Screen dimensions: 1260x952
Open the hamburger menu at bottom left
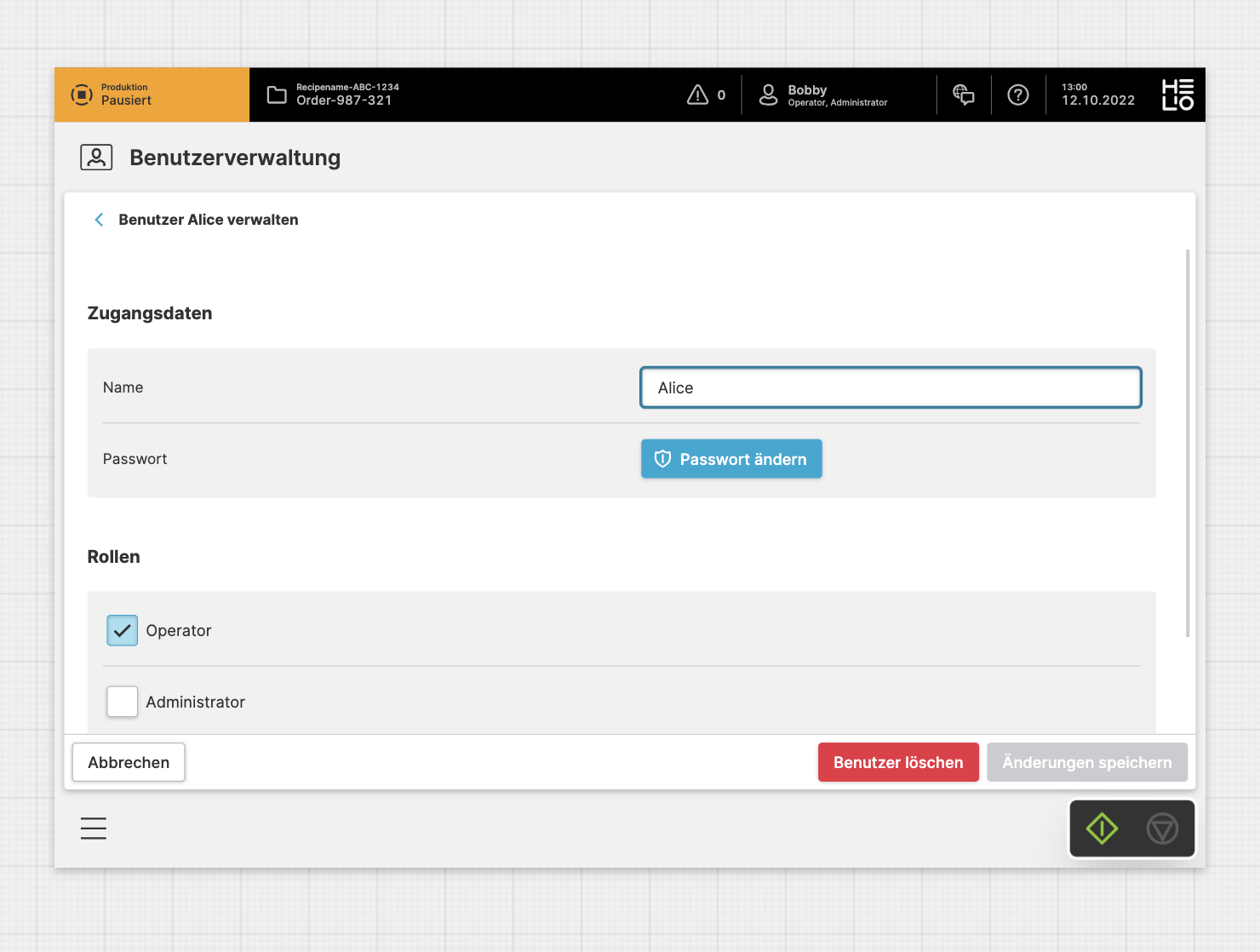(x=94, y=829)
